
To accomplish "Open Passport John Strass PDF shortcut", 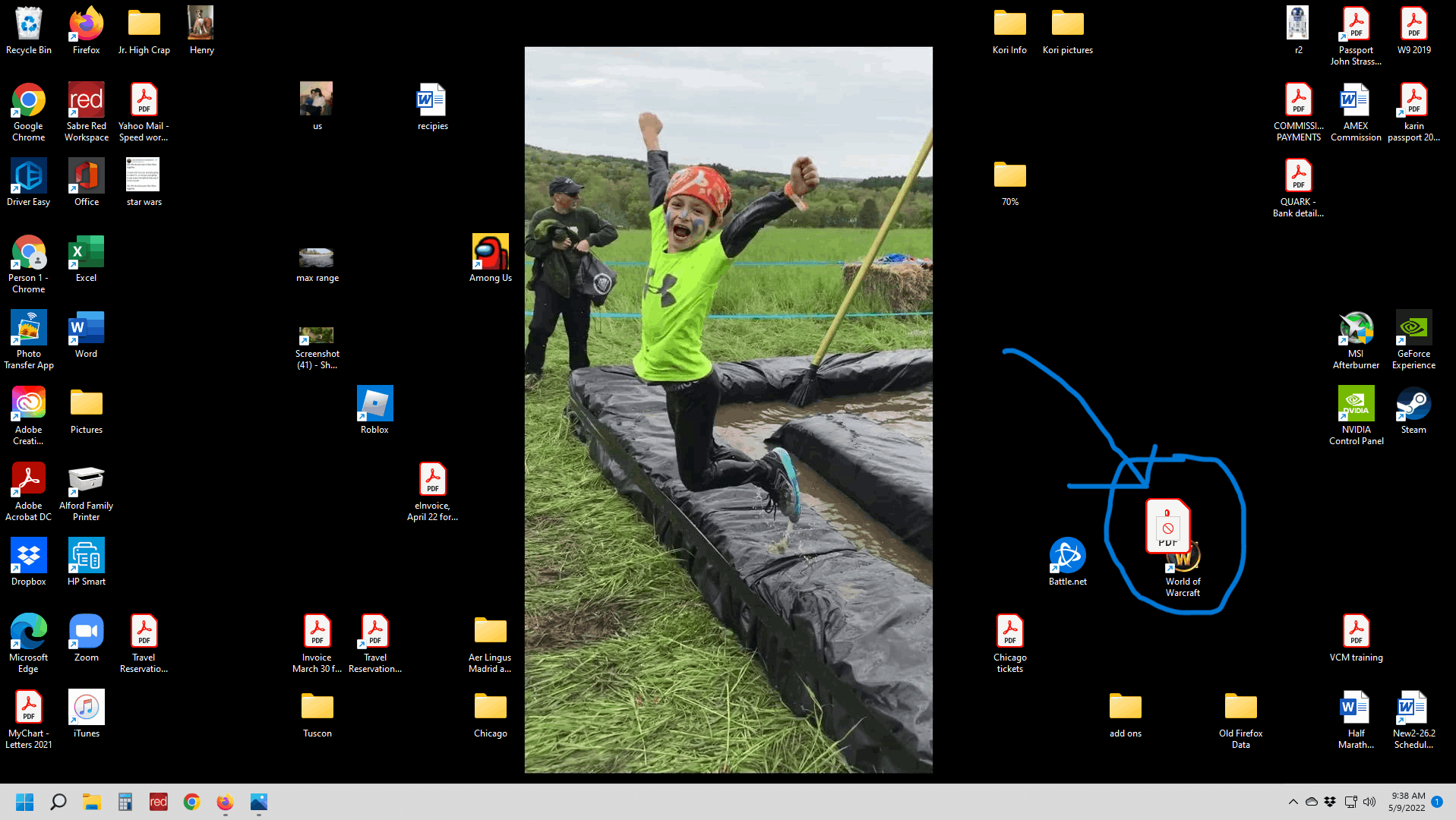I will coord(1356,36).
